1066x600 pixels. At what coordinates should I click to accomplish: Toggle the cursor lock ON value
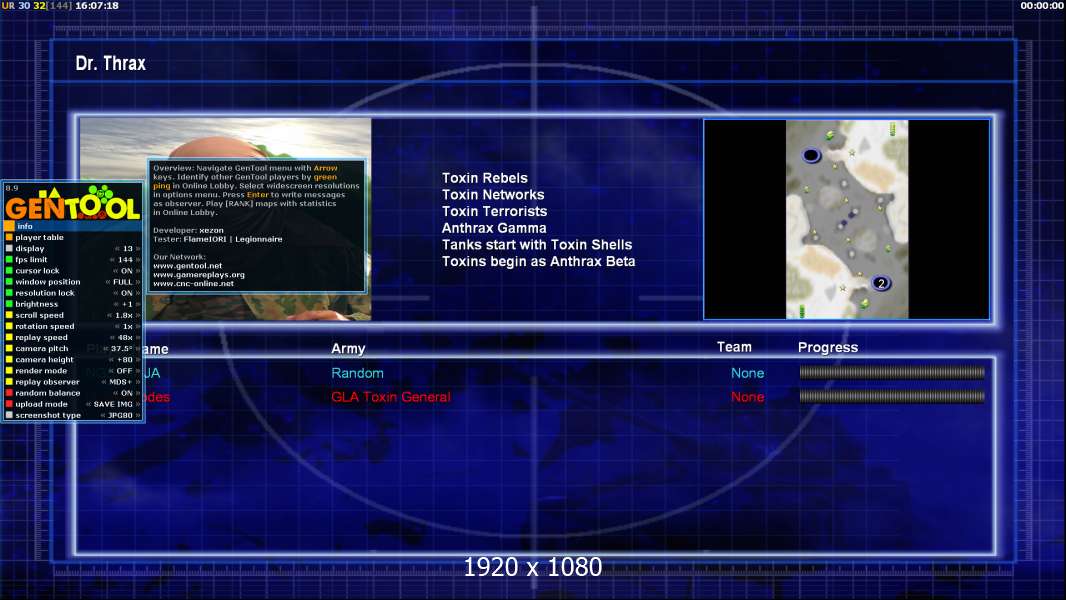[126, 270]
